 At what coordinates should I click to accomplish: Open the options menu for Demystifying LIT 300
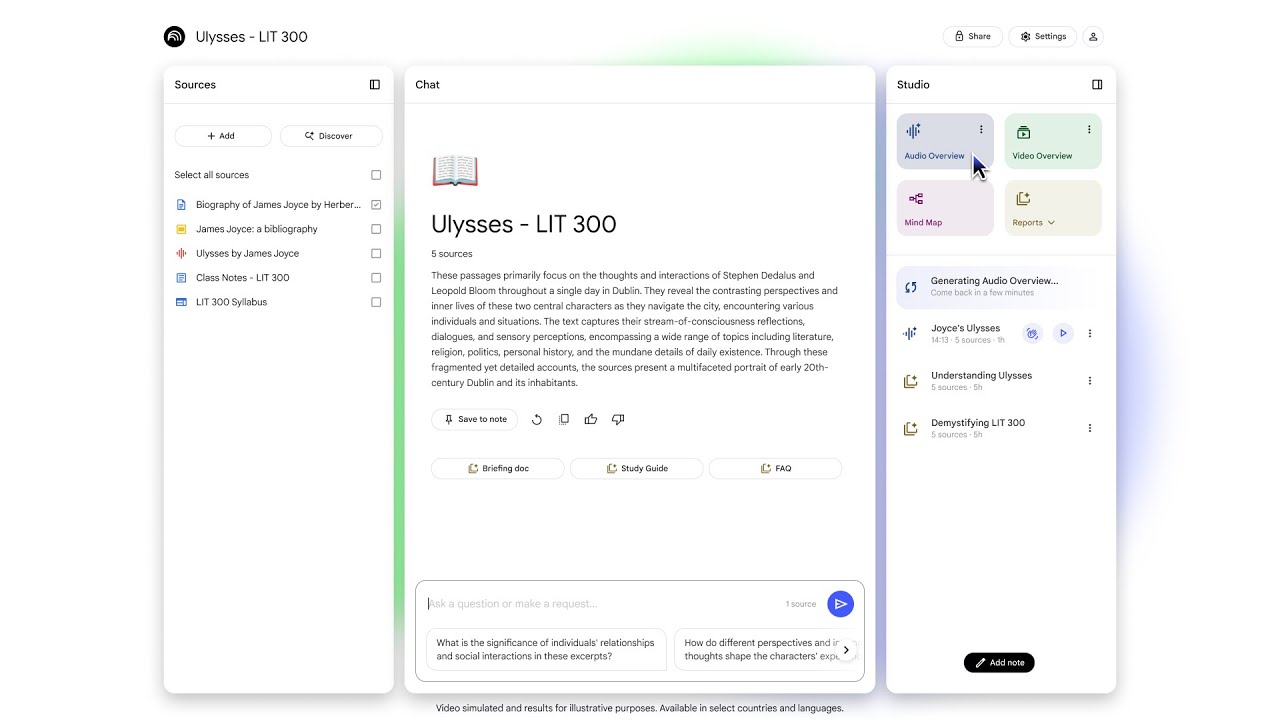point(1090,428)
